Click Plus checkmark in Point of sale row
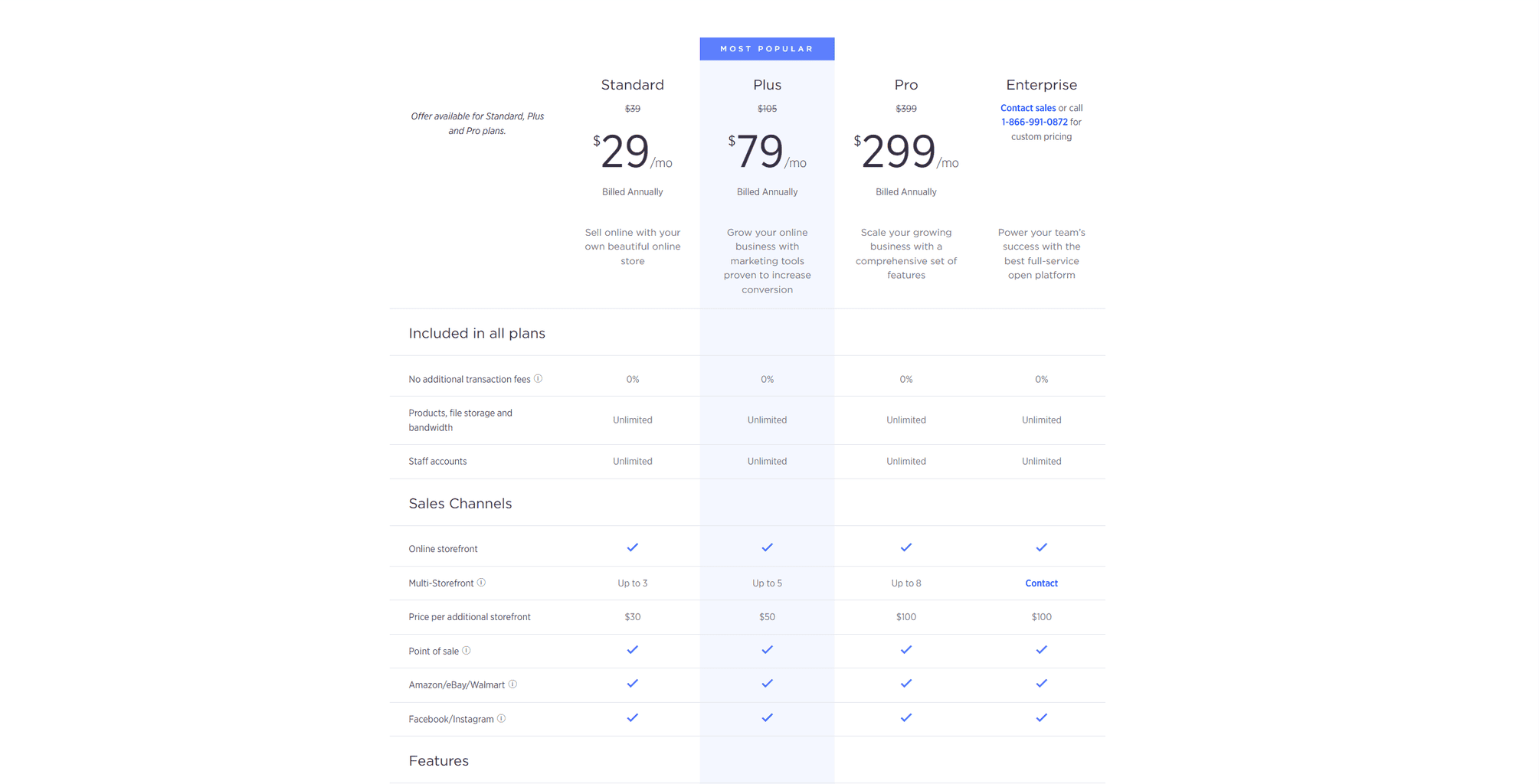 coord(767,650)
